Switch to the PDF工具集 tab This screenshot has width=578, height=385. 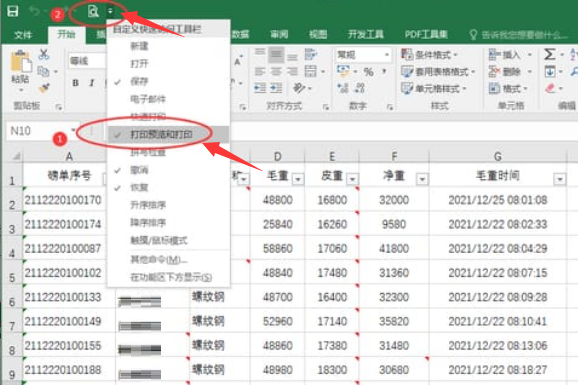point(426,35)
